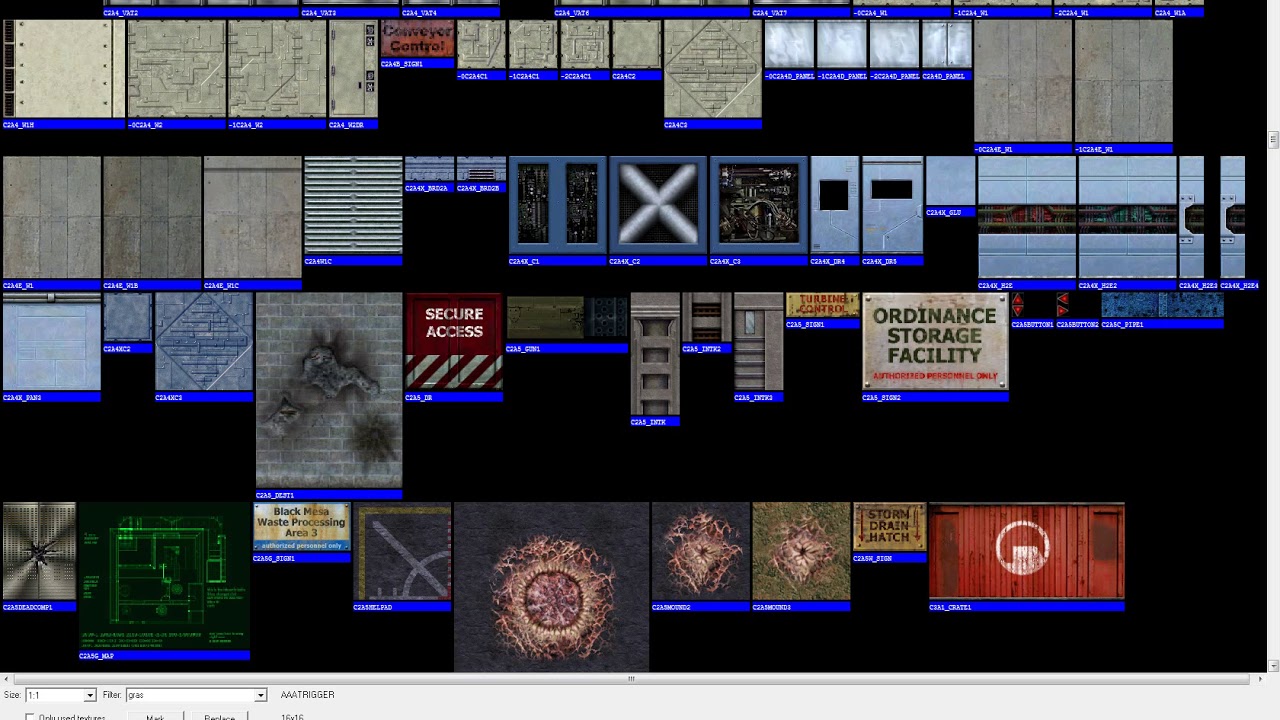Choose the C2A5_INTK3 texture
This screenshot has width=1280, height=720.
point(758,342)
